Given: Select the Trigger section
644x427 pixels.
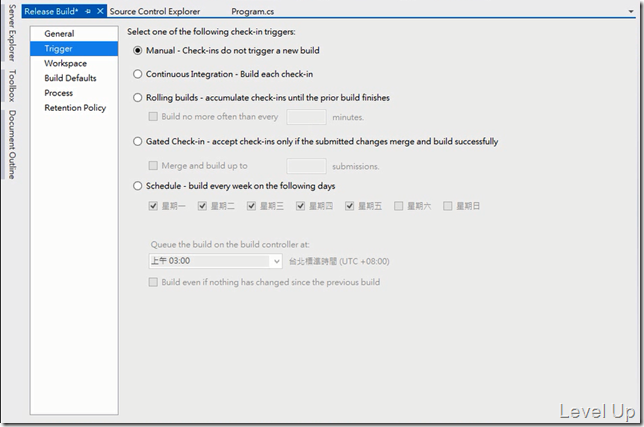Looking at the screenshot, I should click(74, 48).
